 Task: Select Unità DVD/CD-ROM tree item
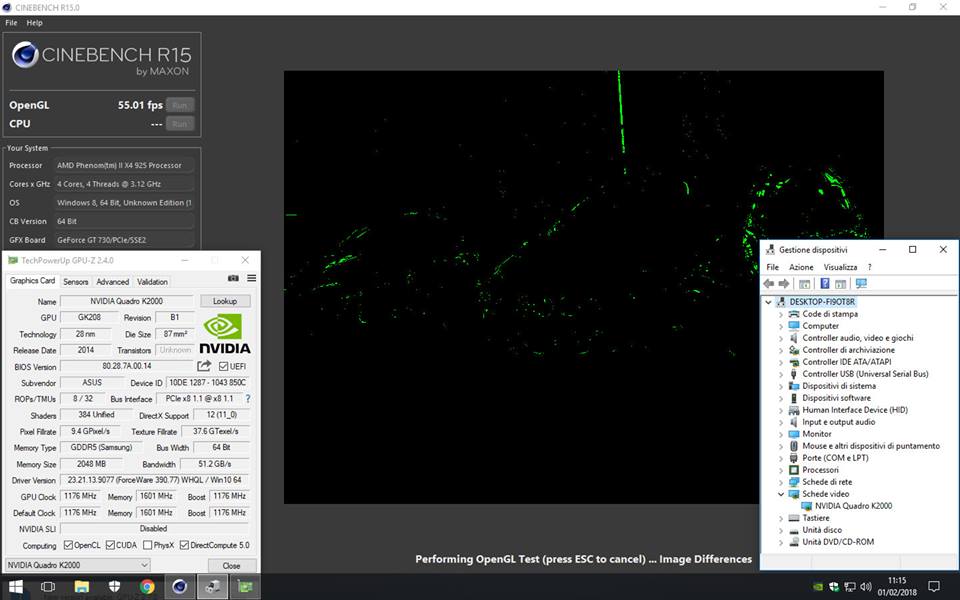[x=838, y=542]
